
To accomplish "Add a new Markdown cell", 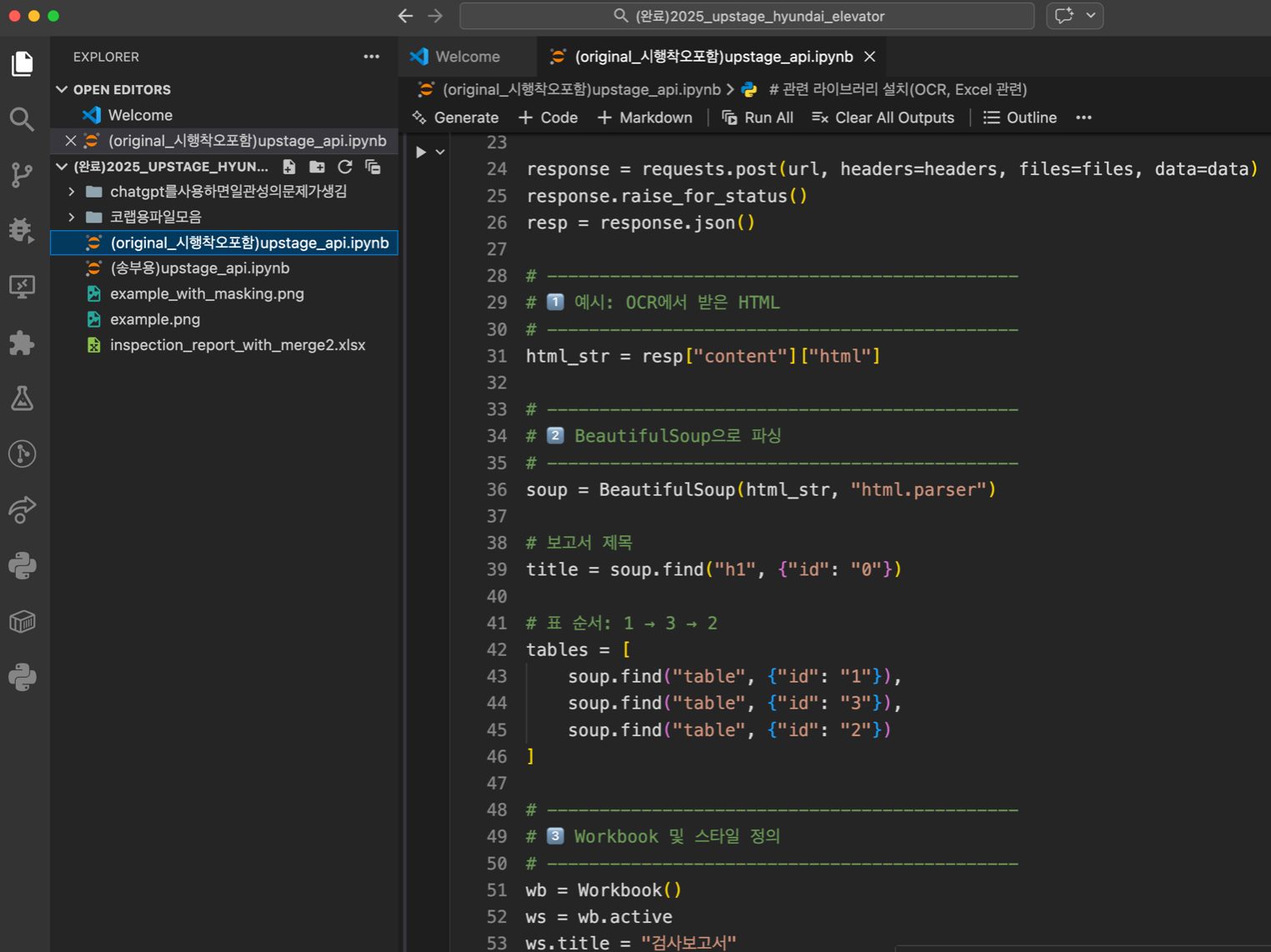I will [645, 118].
